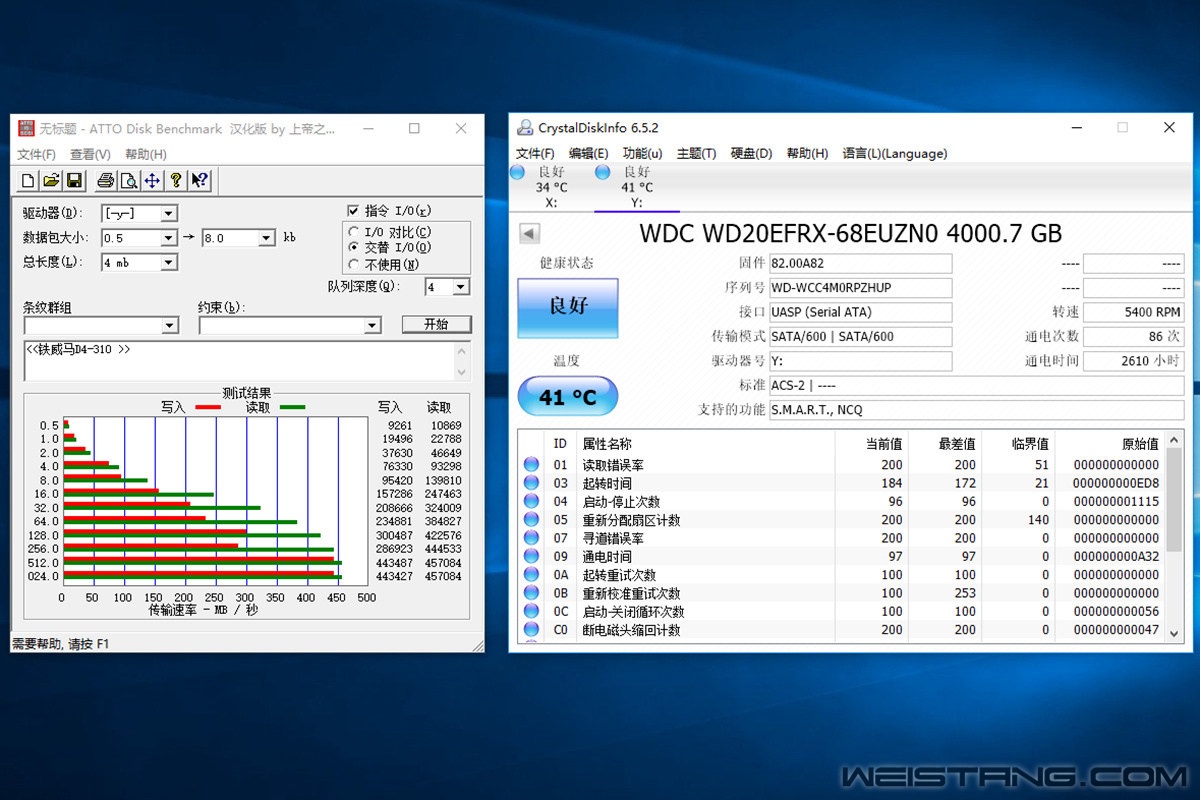
Task: Click scroll-up arrow of SMART attribute list
Action: tap(1175, 441)
